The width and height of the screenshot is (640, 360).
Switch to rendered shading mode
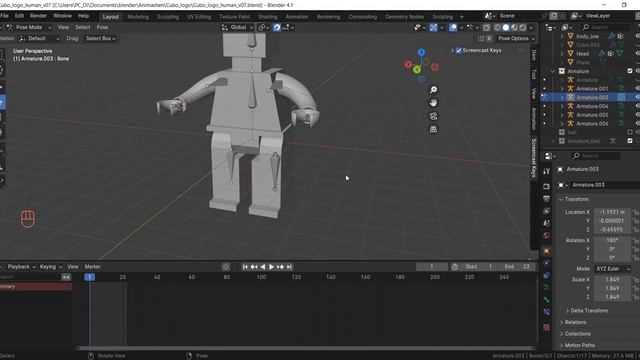pyautogui.click(x=522, y=27)
